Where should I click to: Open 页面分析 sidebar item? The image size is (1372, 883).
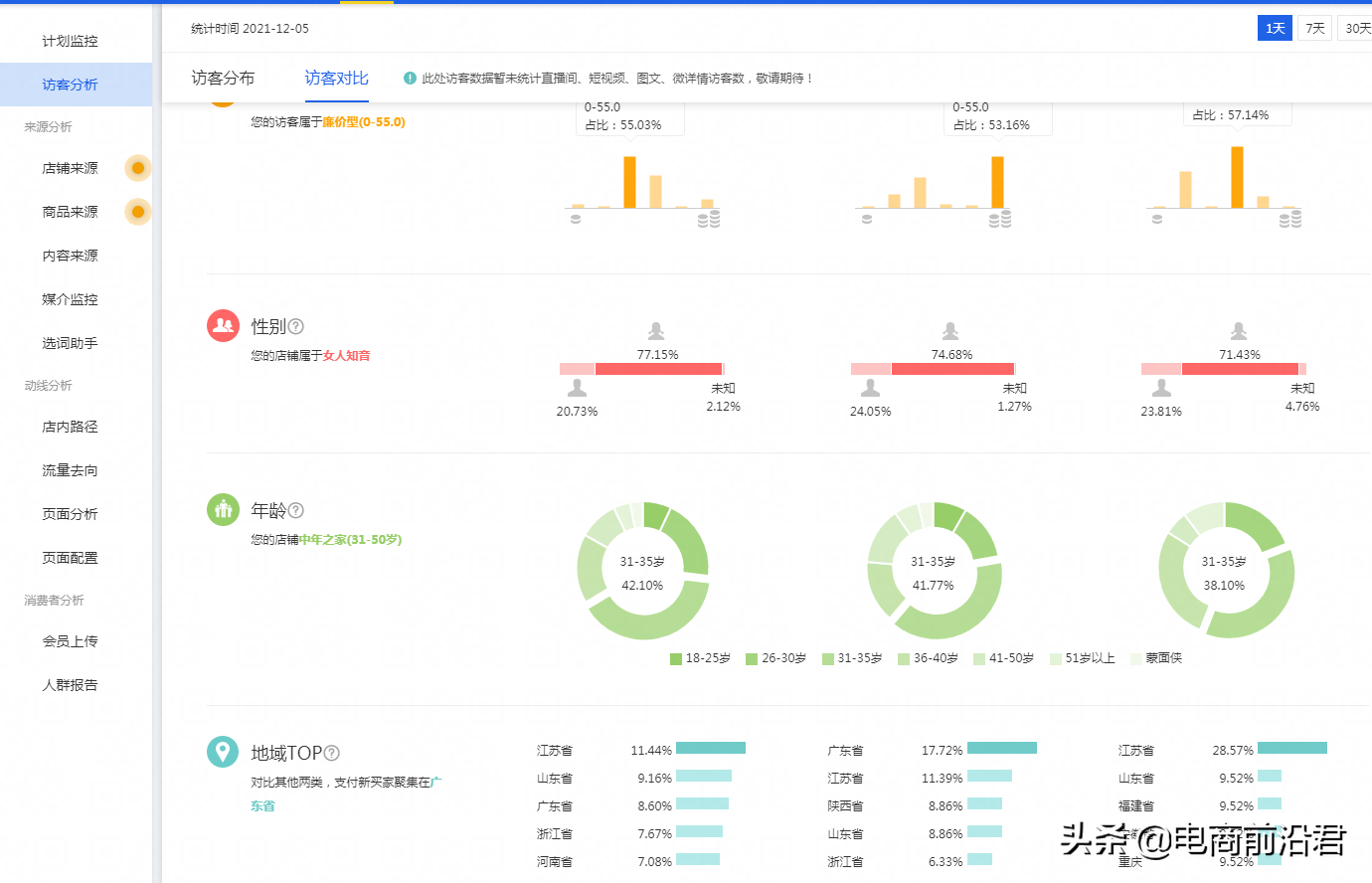70,514
